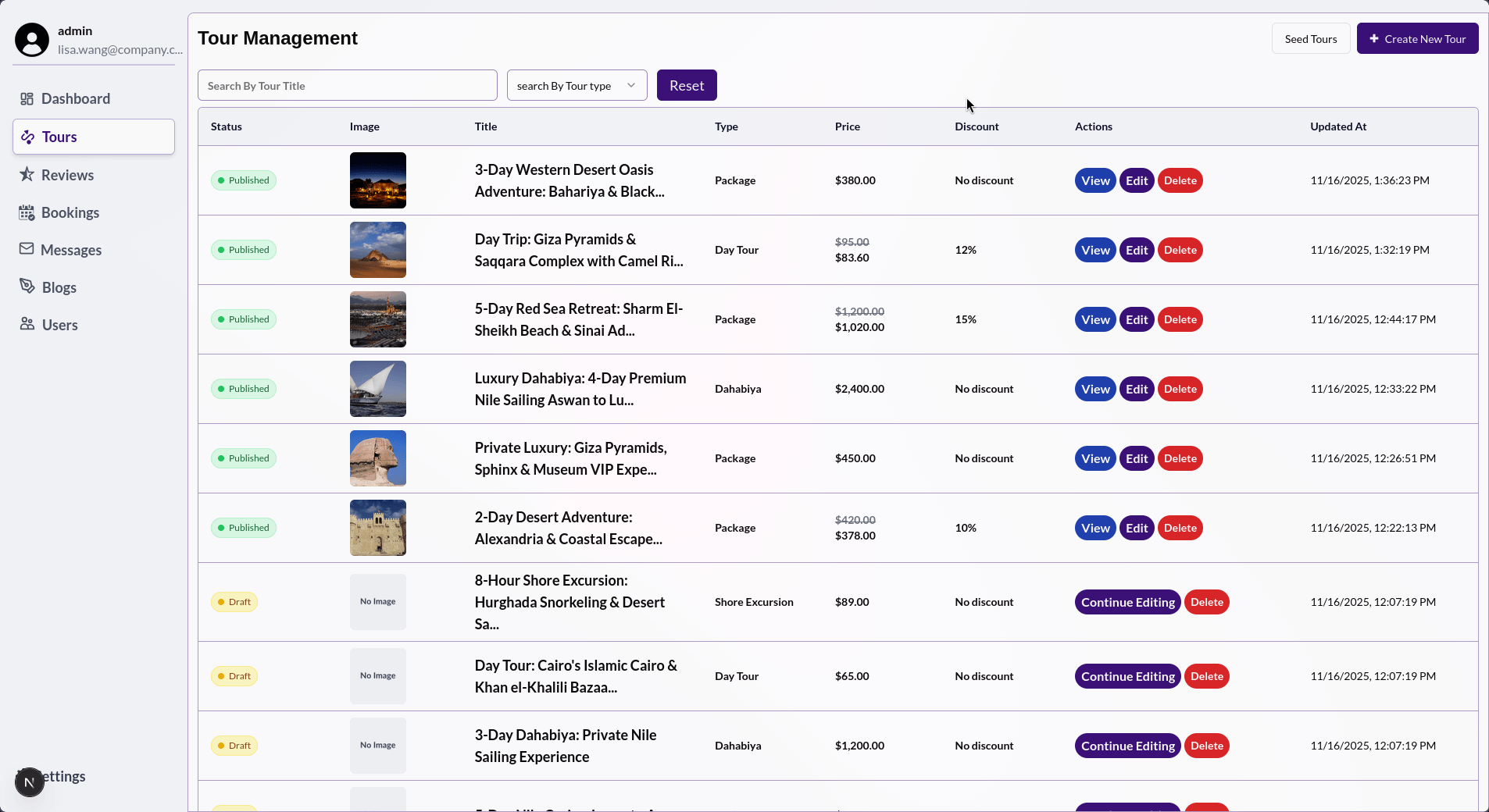Open the Sphinx thumbnail image
The width and height of the screenshot is (1489, 812).
(378, 458)
